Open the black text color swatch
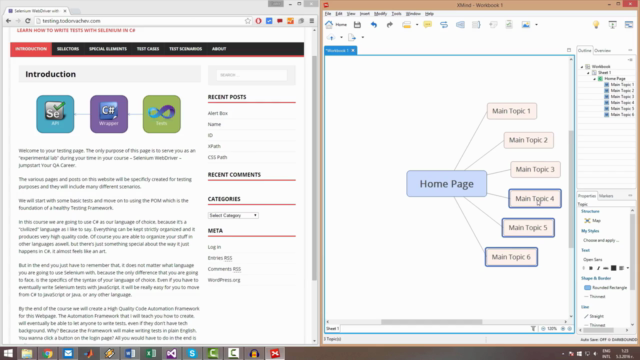Image resolution: width=640 pixels, height=360 pixels. pyautogui.click(x=613, y=268)
